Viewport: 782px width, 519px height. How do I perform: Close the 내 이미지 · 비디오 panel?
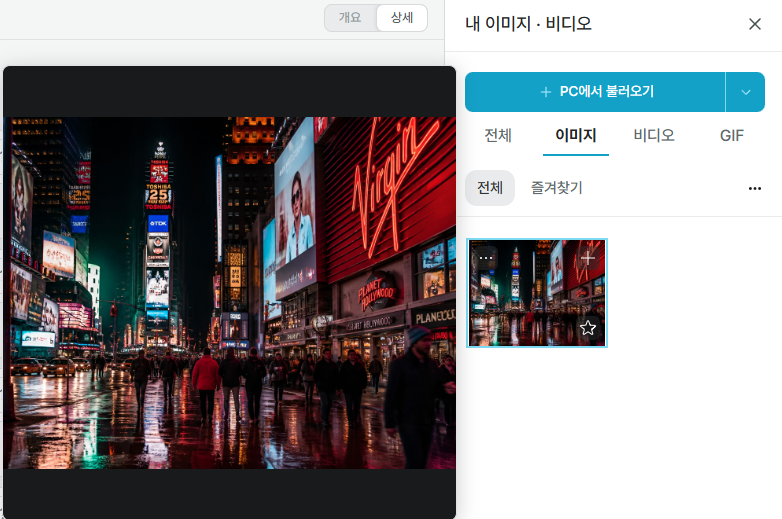(x=755, y=24)
